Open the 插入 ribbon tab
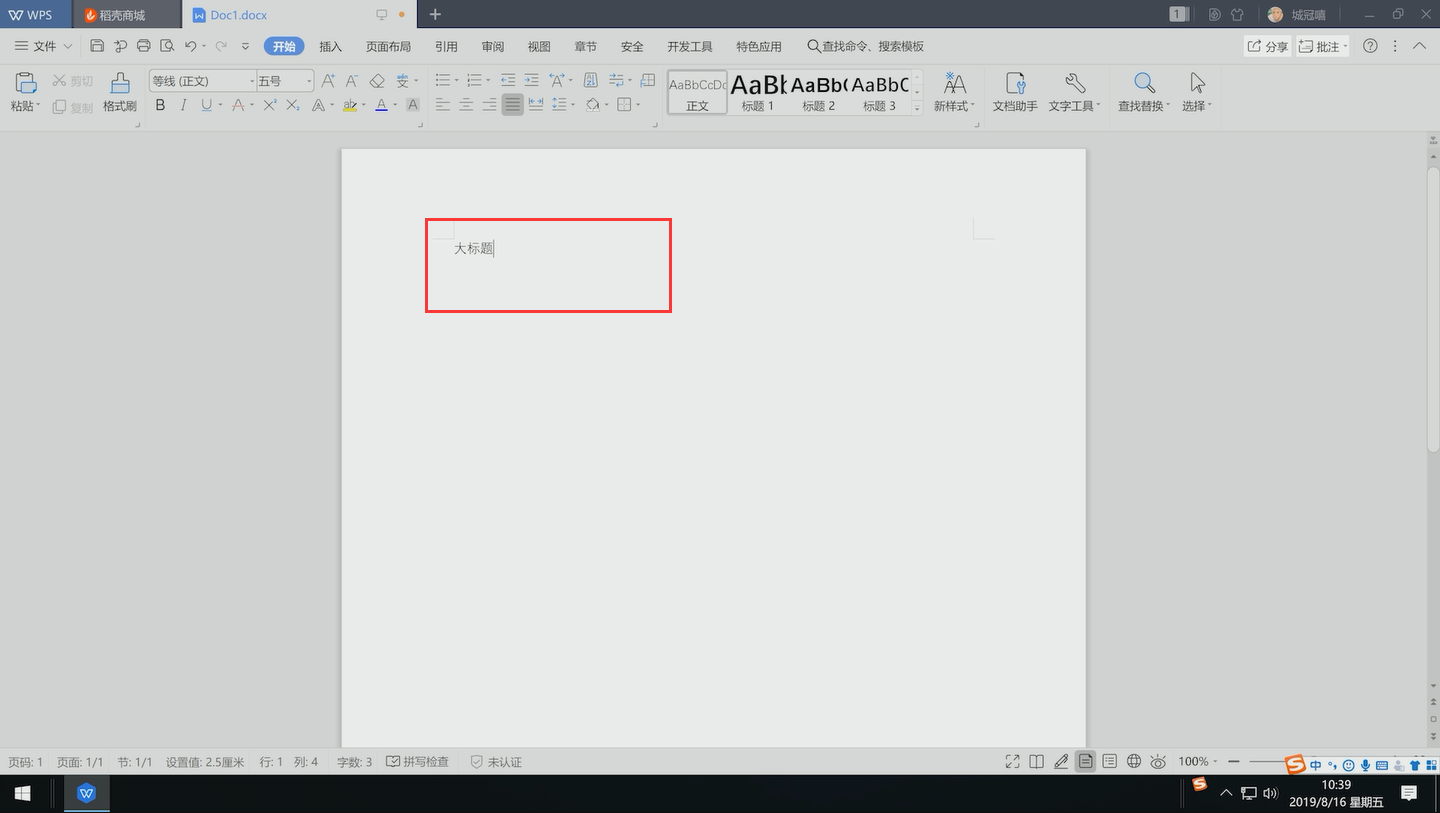 click(330, 46)
